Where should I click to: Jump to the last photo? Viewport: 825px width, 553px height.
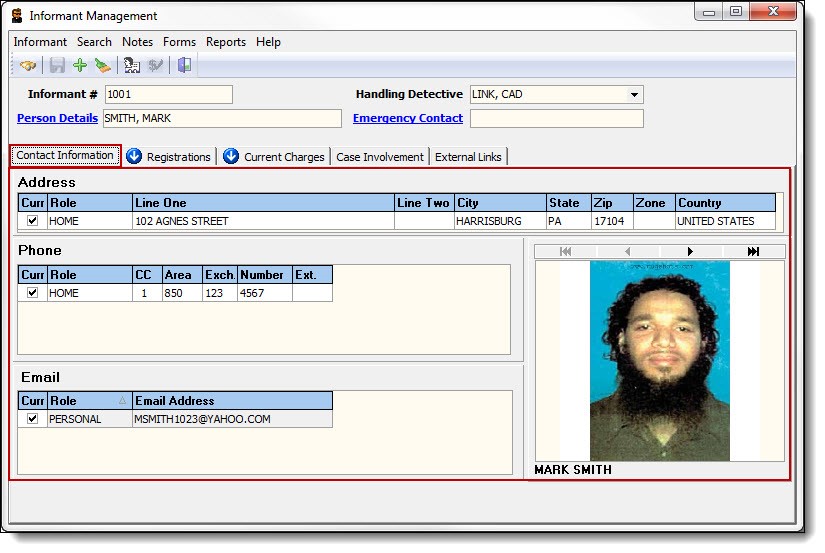coord(753,252)
